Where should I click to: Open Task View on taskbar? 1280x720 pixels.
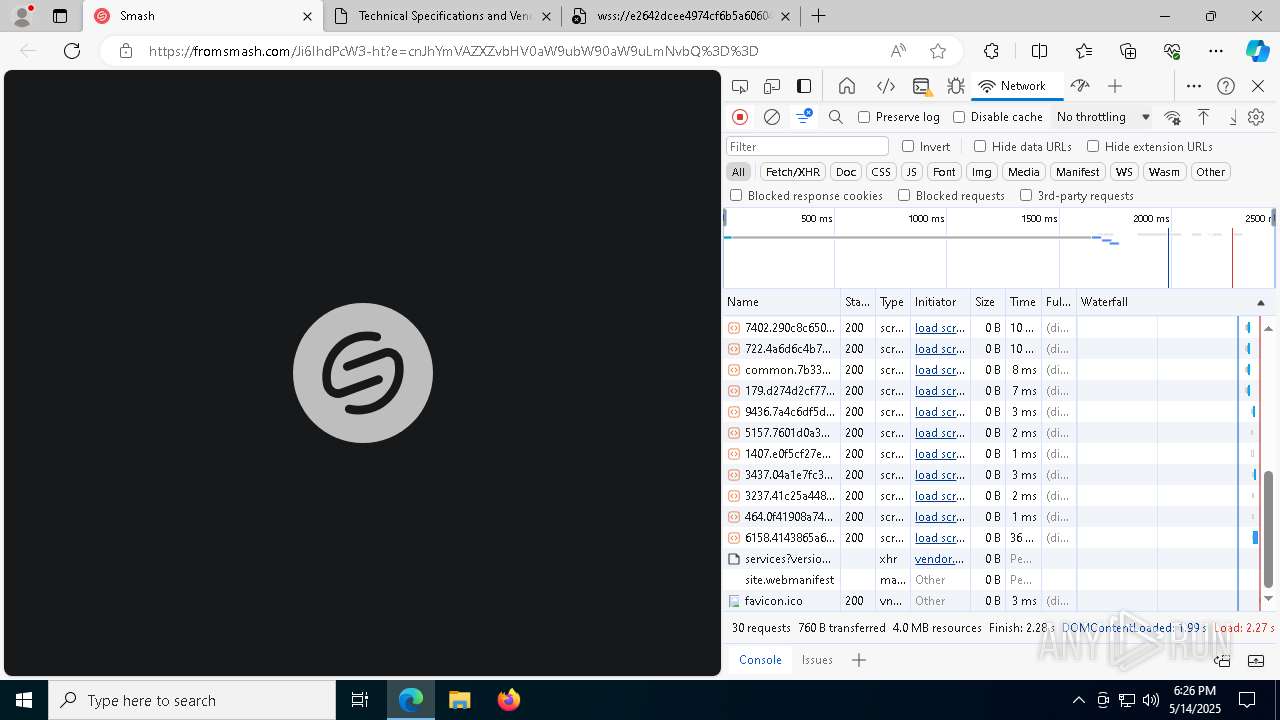[360, 700]
